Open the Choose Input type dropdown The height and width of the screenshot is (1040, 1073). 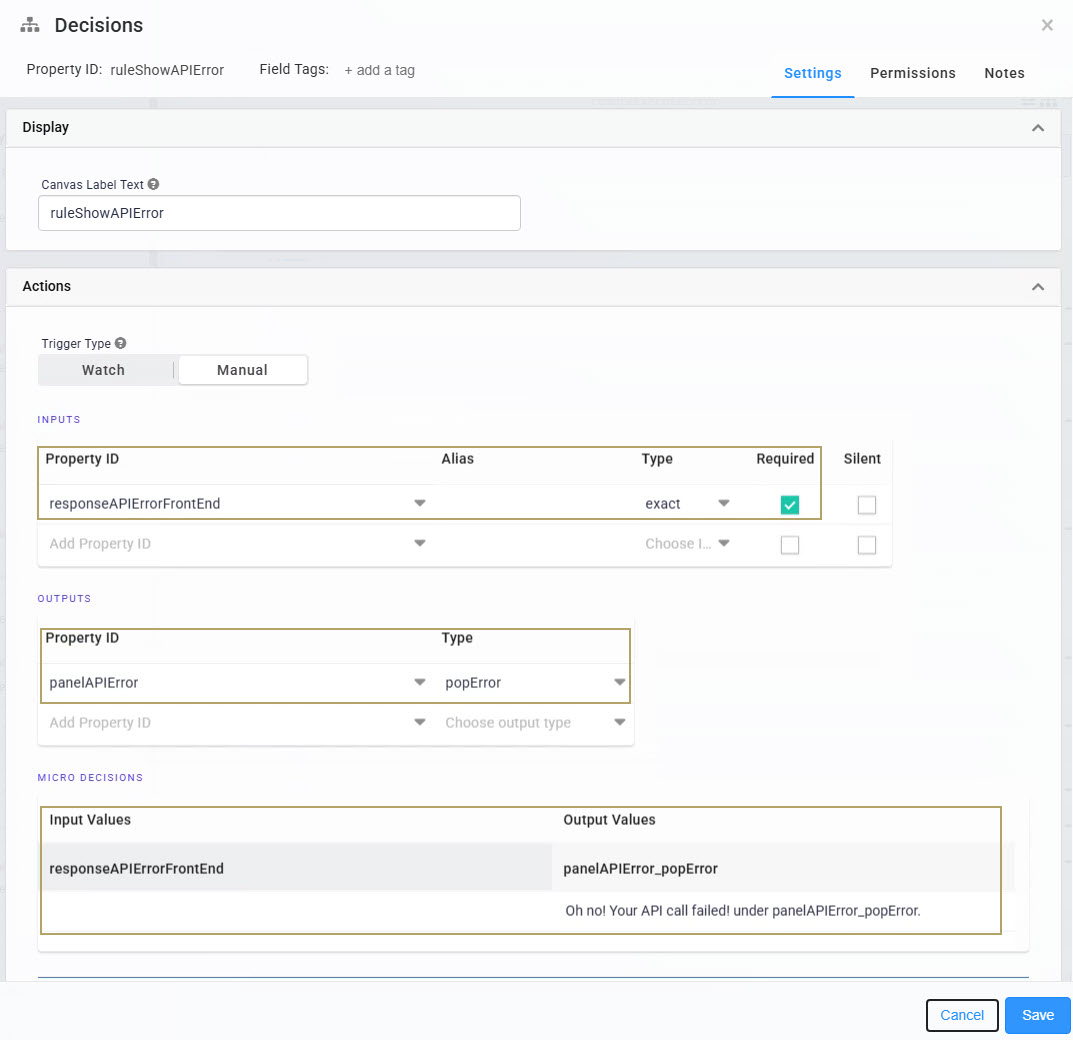(723, 543)
